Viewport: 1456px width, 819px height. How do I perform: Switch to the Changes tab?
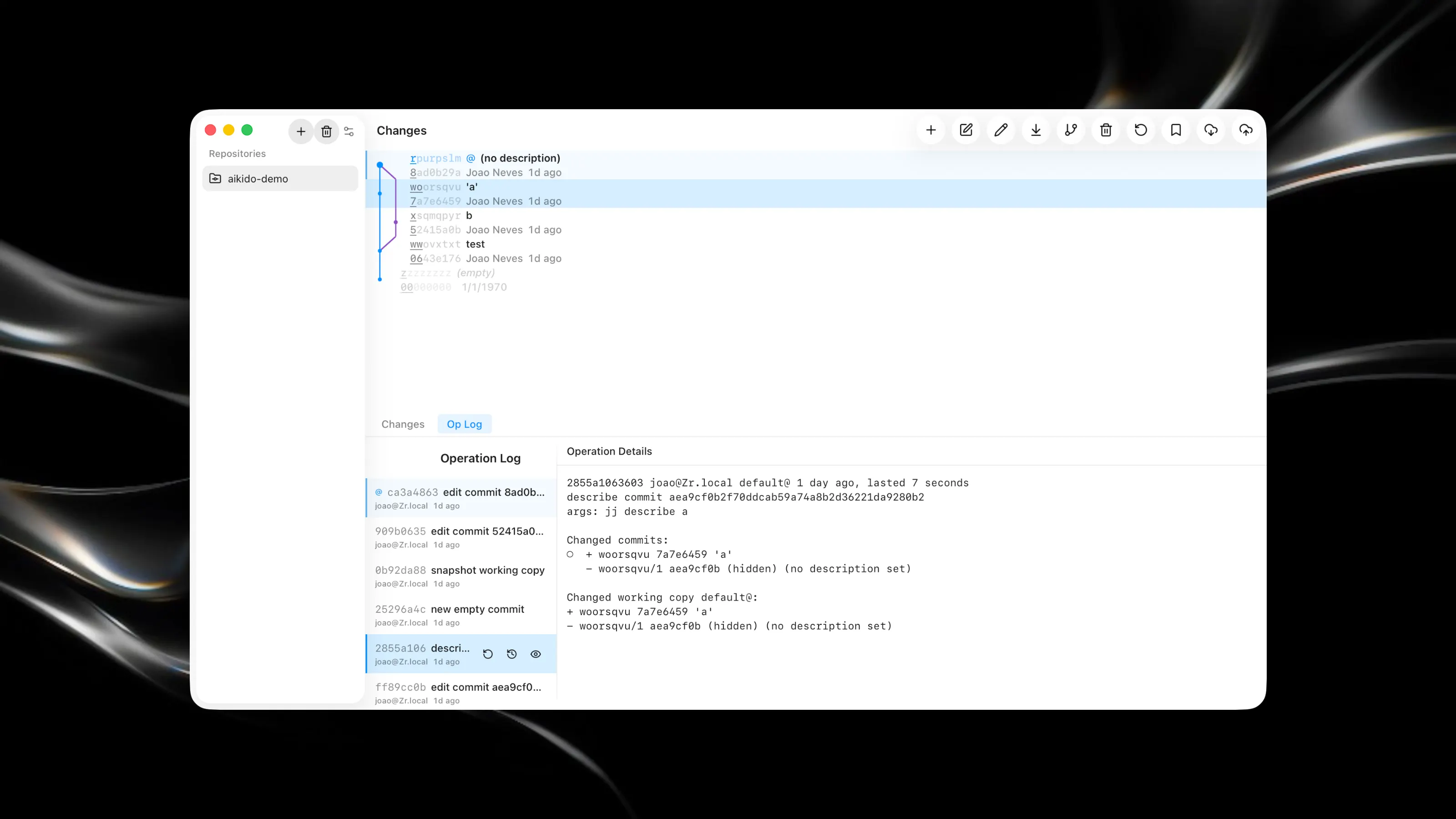pyautogui.click(x=402, y=424)
